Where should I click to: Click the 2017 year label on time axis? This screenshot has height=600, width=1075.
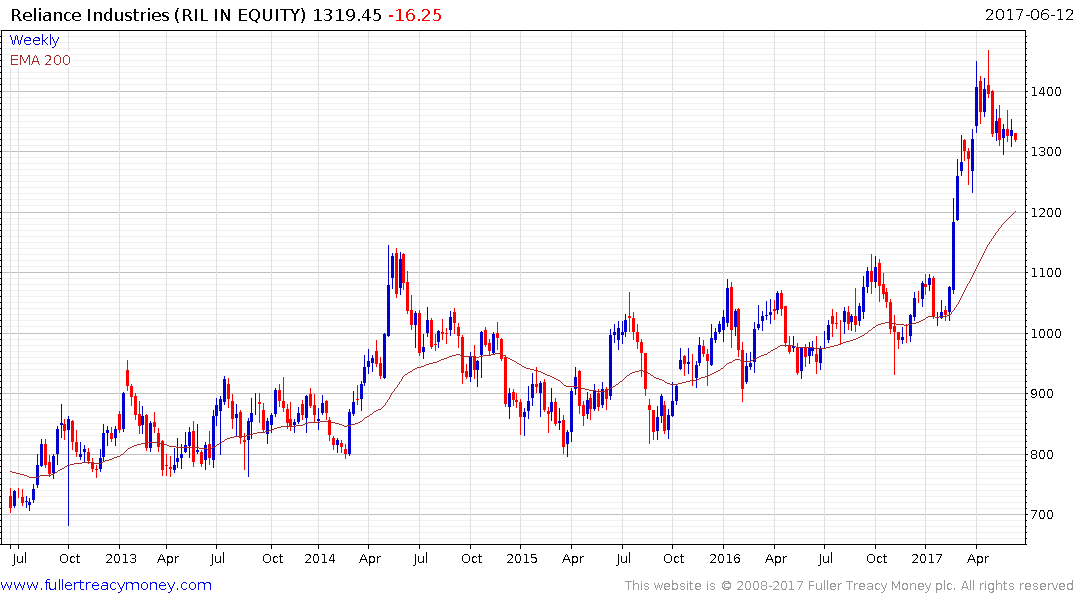[927, 558]
